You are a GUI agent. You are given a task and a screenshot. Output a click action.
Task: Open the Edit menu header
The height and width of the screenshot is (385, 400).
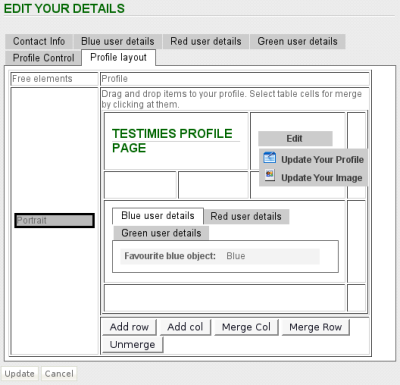pyautogui.click(x=295, y=138)
